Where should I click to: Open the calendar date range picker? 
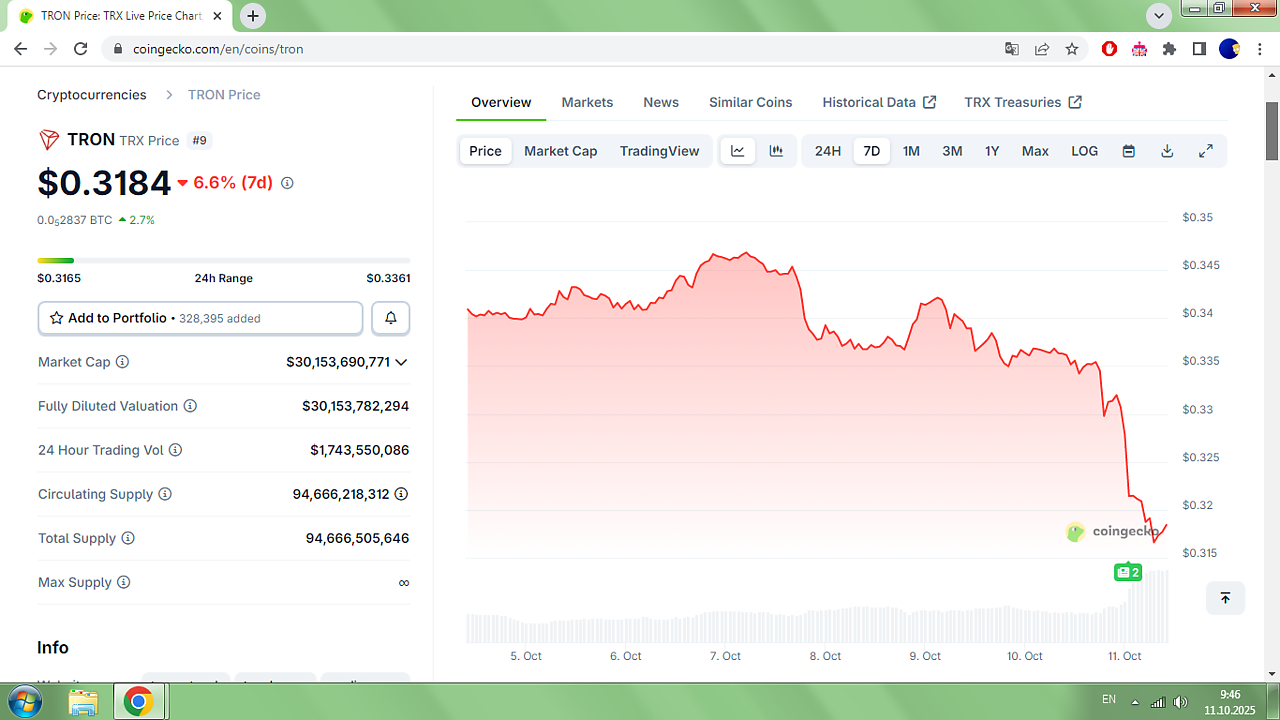(x=1128, y=151)
